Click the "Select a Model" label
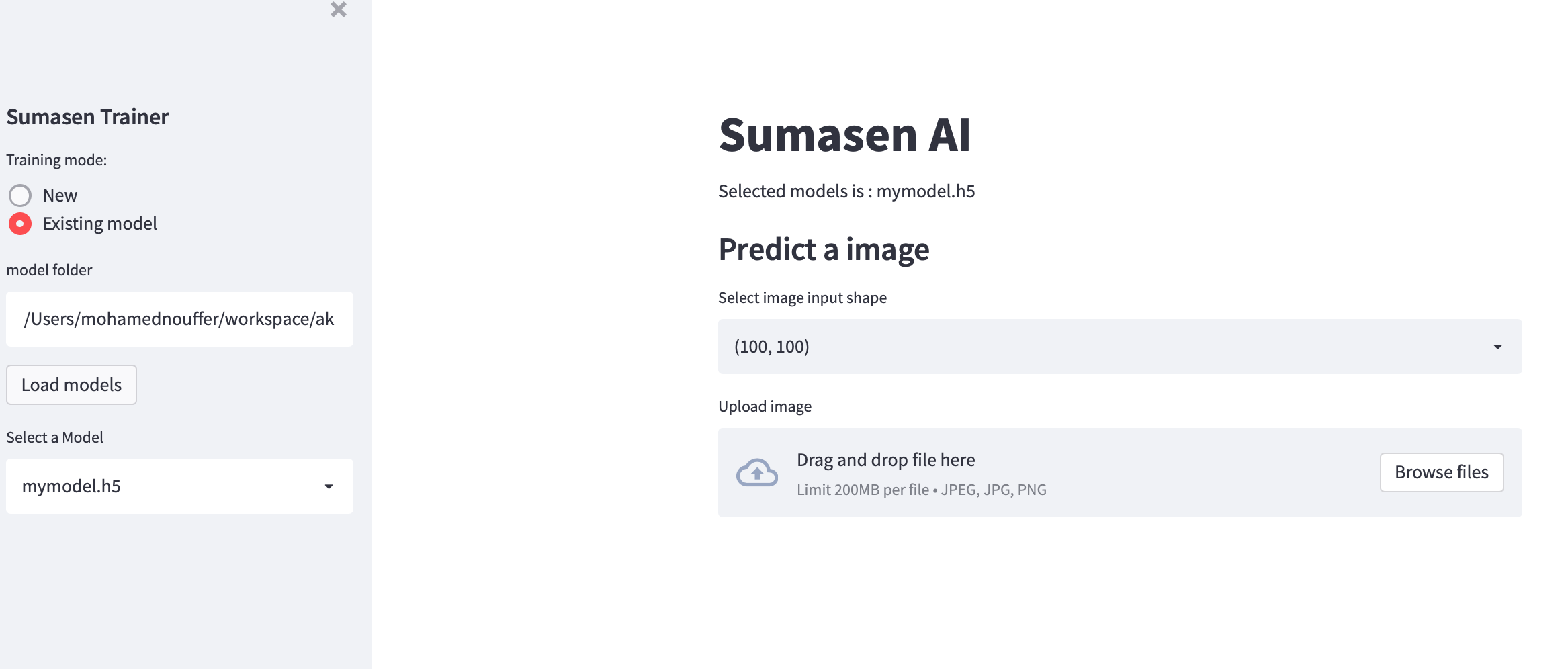This screenshot has width=1568, height=669. [x=54, y=437]
